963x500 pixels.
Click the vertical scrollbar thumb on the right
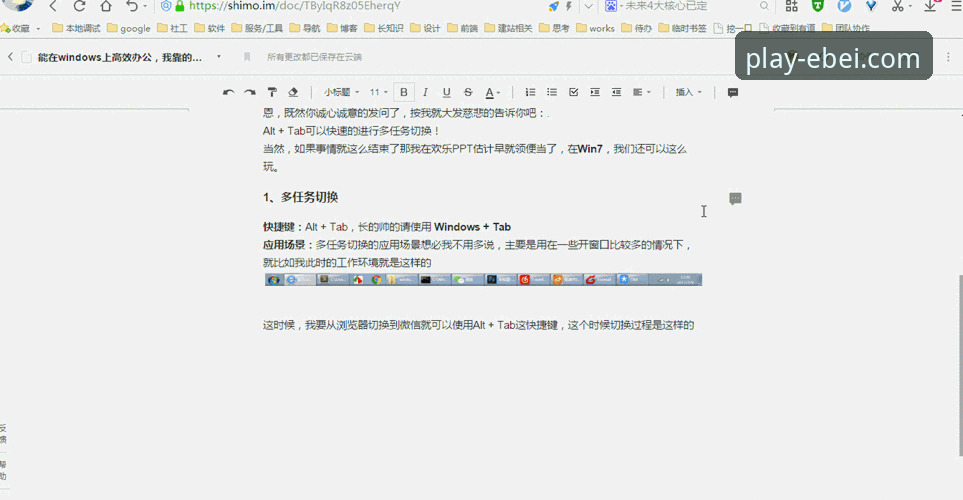pyautogui.click(x=961, y=365)
